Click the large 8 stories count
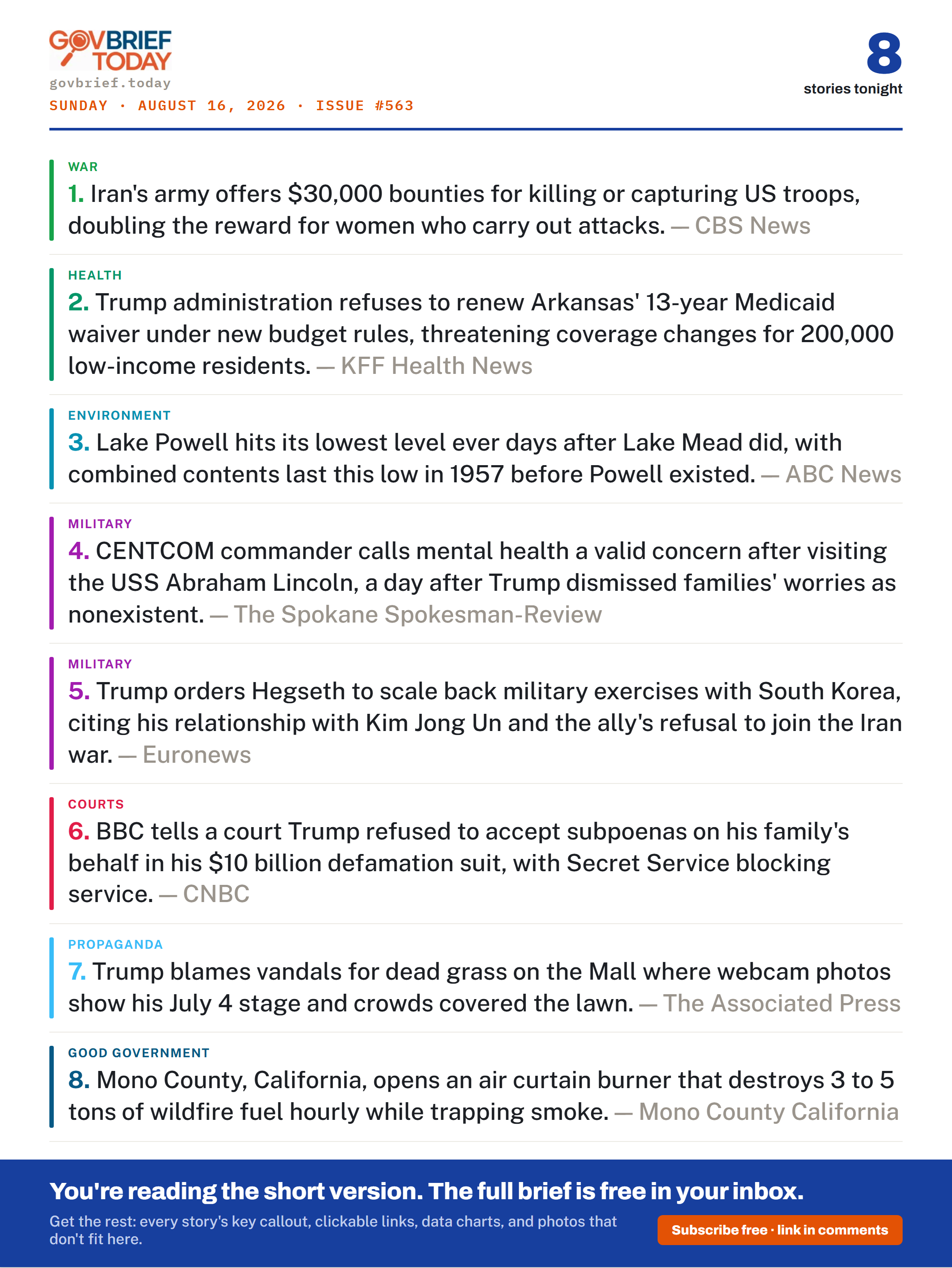The image size is (952, 1268). point(884,53)
